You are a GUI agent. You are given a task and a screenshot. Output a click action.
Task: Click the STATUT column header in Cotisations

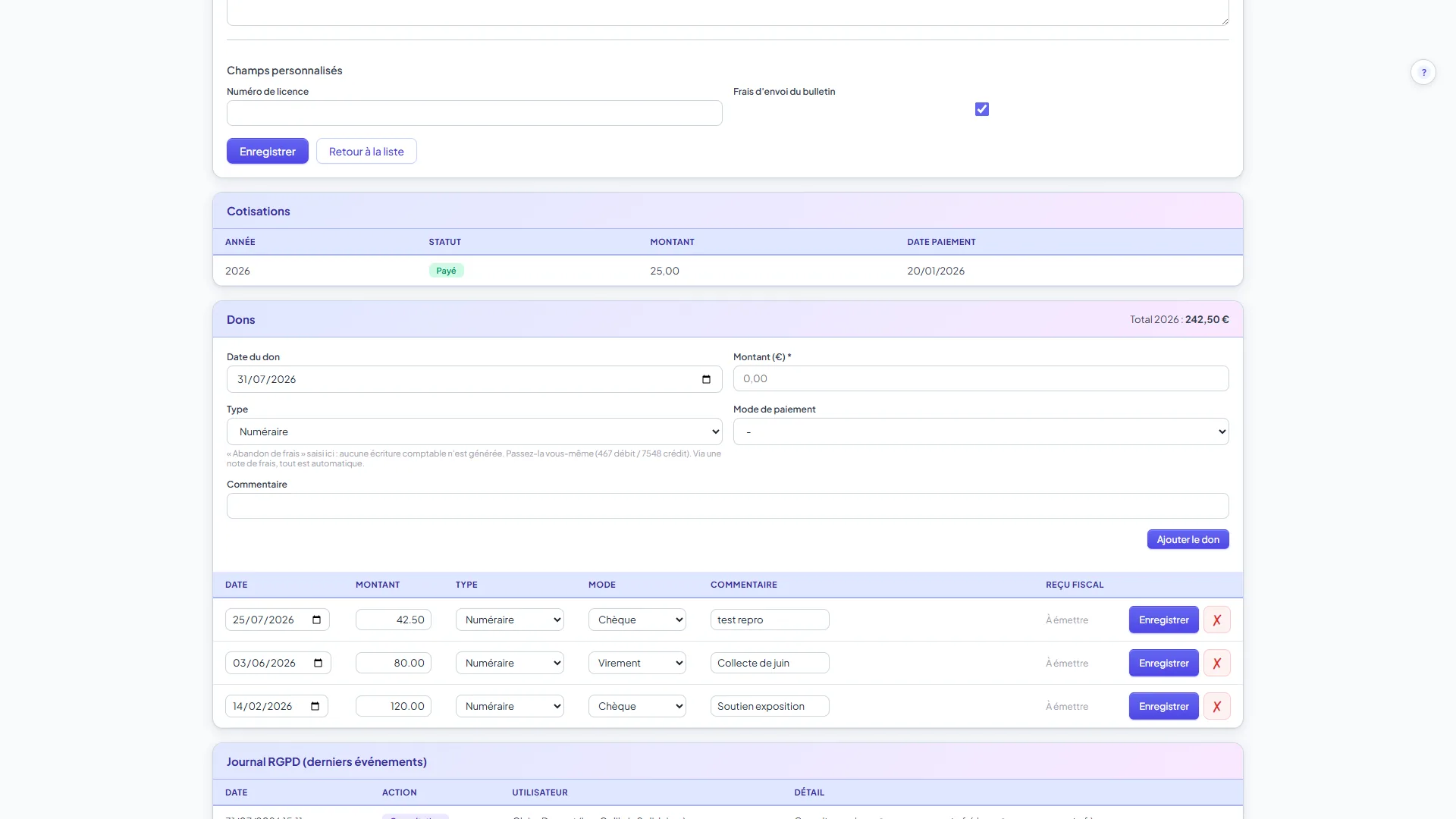point(444,242)
